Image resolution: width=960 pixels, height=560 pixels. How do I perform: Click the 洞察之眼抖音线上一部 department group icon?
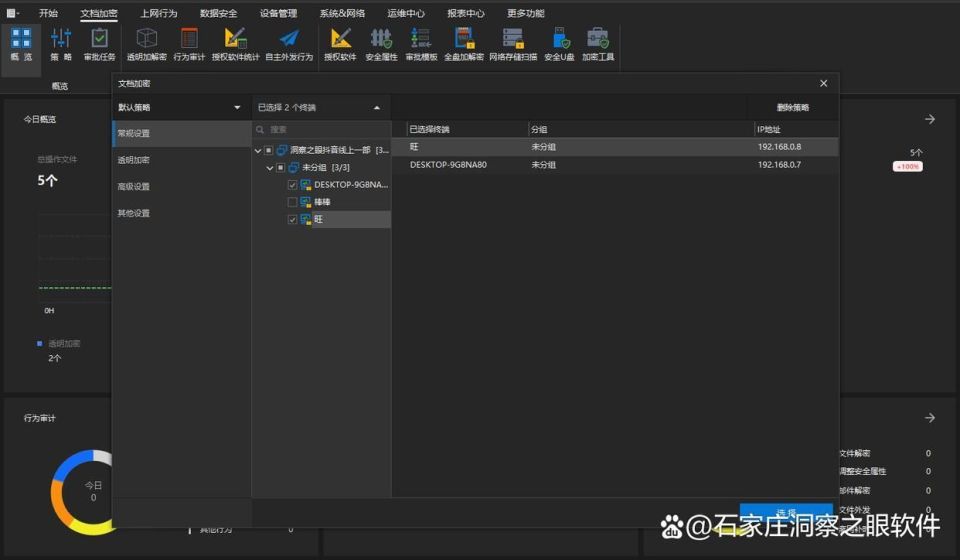click(282, 150)
